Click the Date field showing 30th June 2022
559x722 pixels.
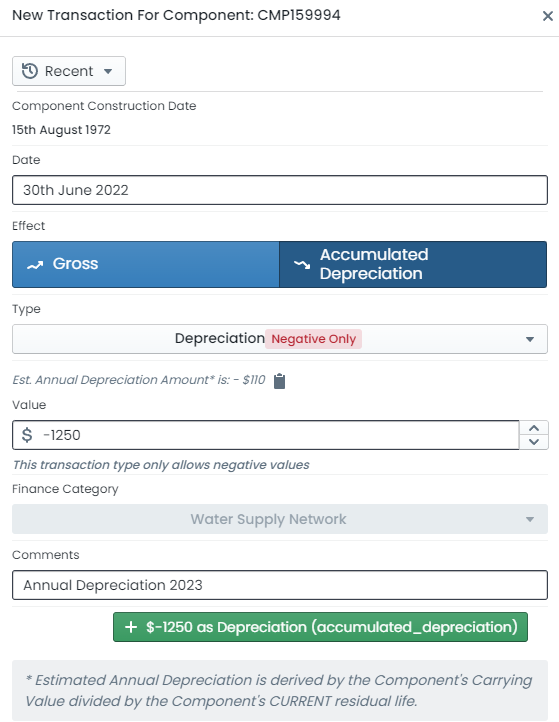[280, 190]
